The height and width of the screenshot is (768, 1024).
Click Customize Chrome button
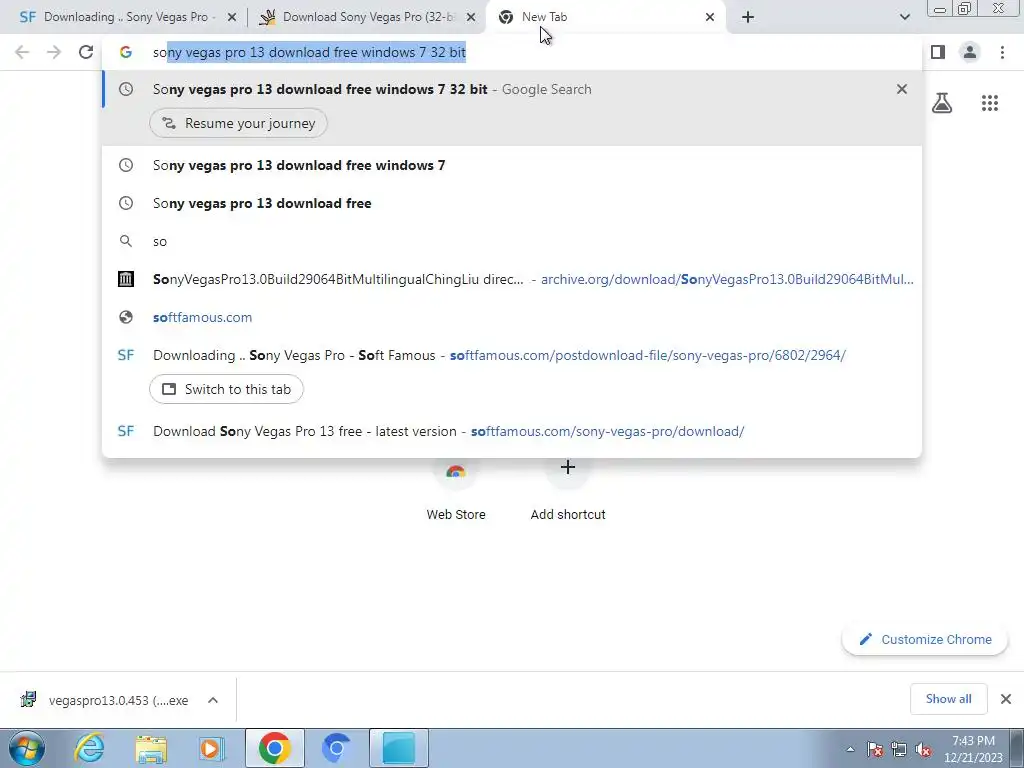pyautogui.click(x=925, y=639)
